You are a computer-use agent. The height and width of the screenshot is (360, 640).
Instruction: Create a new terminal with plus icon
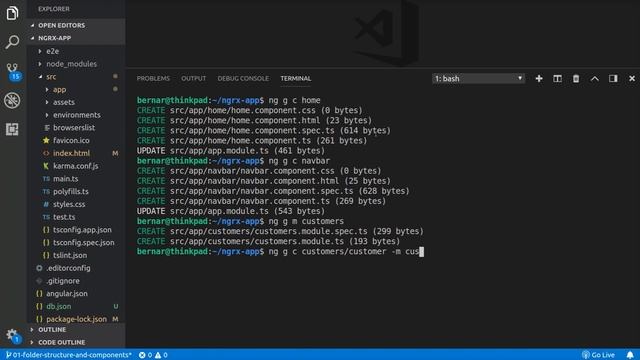tap(539, 78)
